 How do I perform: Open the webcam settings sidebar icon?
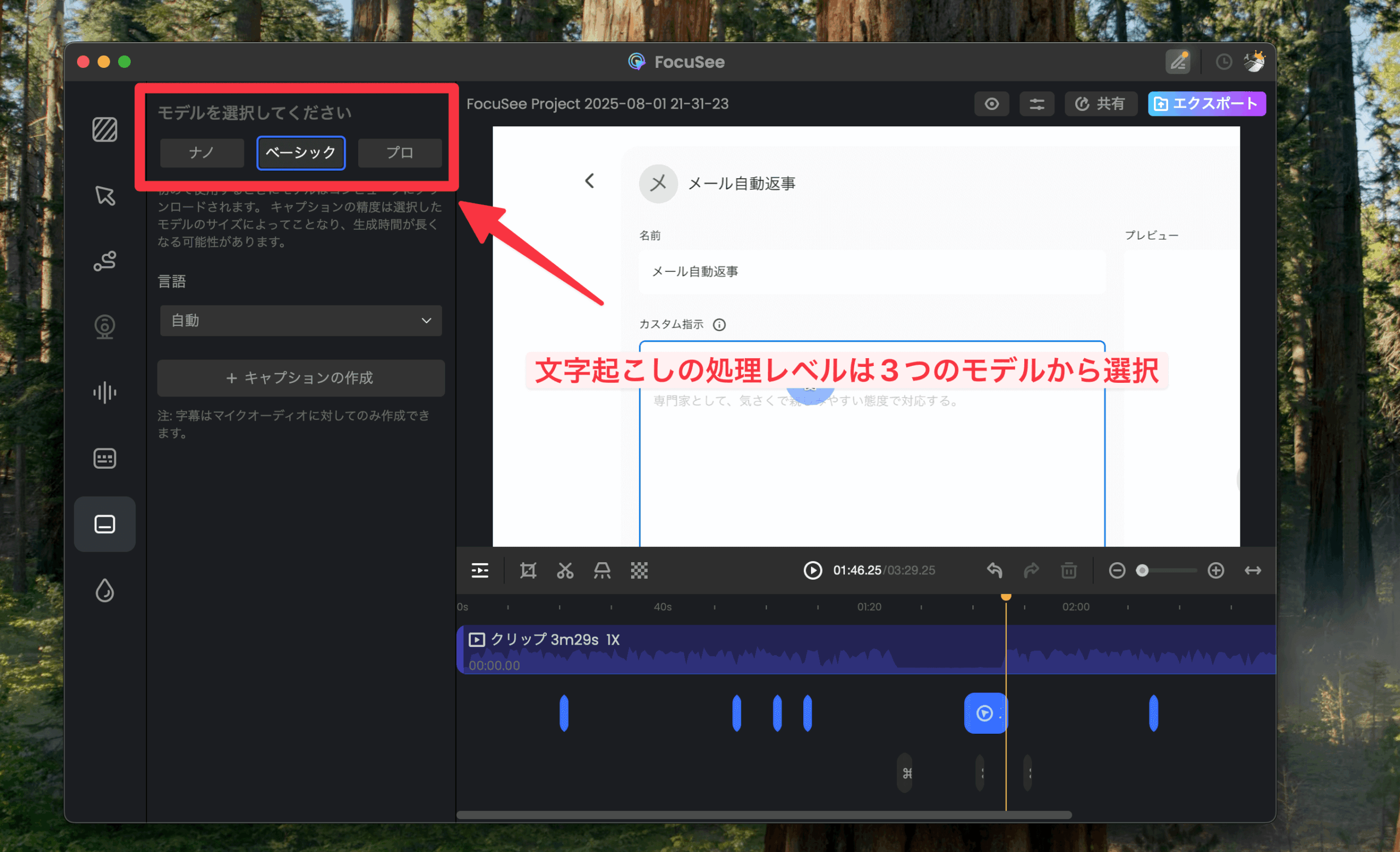pyautogui.click(x=105, y=326)
